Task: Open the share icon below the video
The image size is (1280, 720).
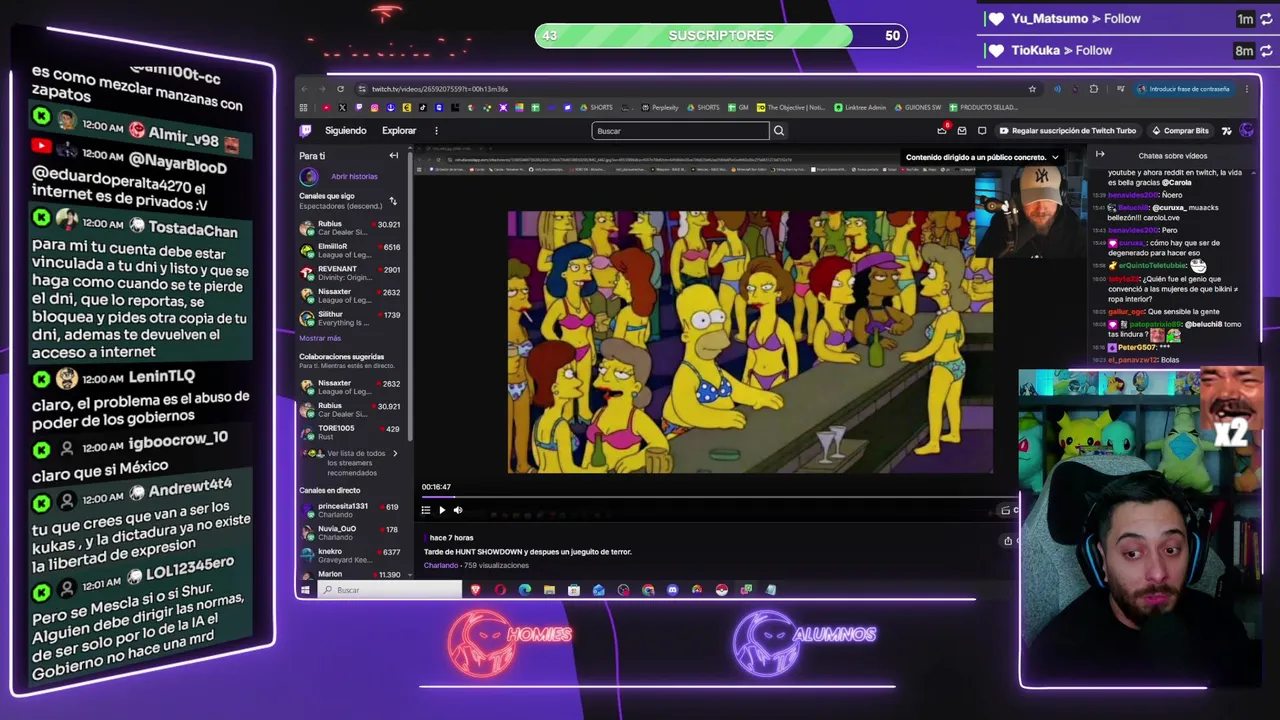Action: coord(1008,541)
